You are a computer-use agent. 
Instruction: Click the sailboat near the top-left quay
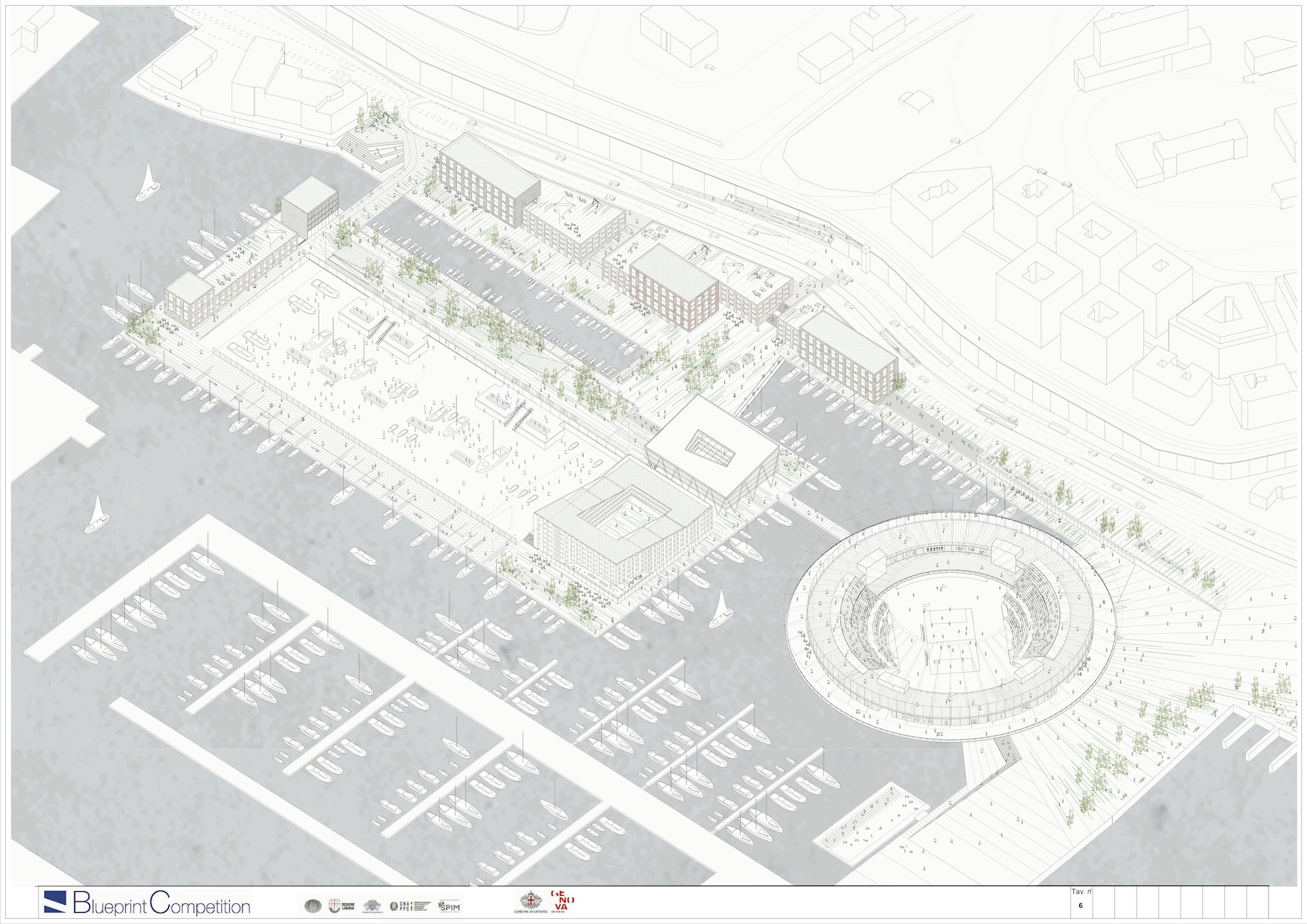pyautogui.click(x=147, y=183)
